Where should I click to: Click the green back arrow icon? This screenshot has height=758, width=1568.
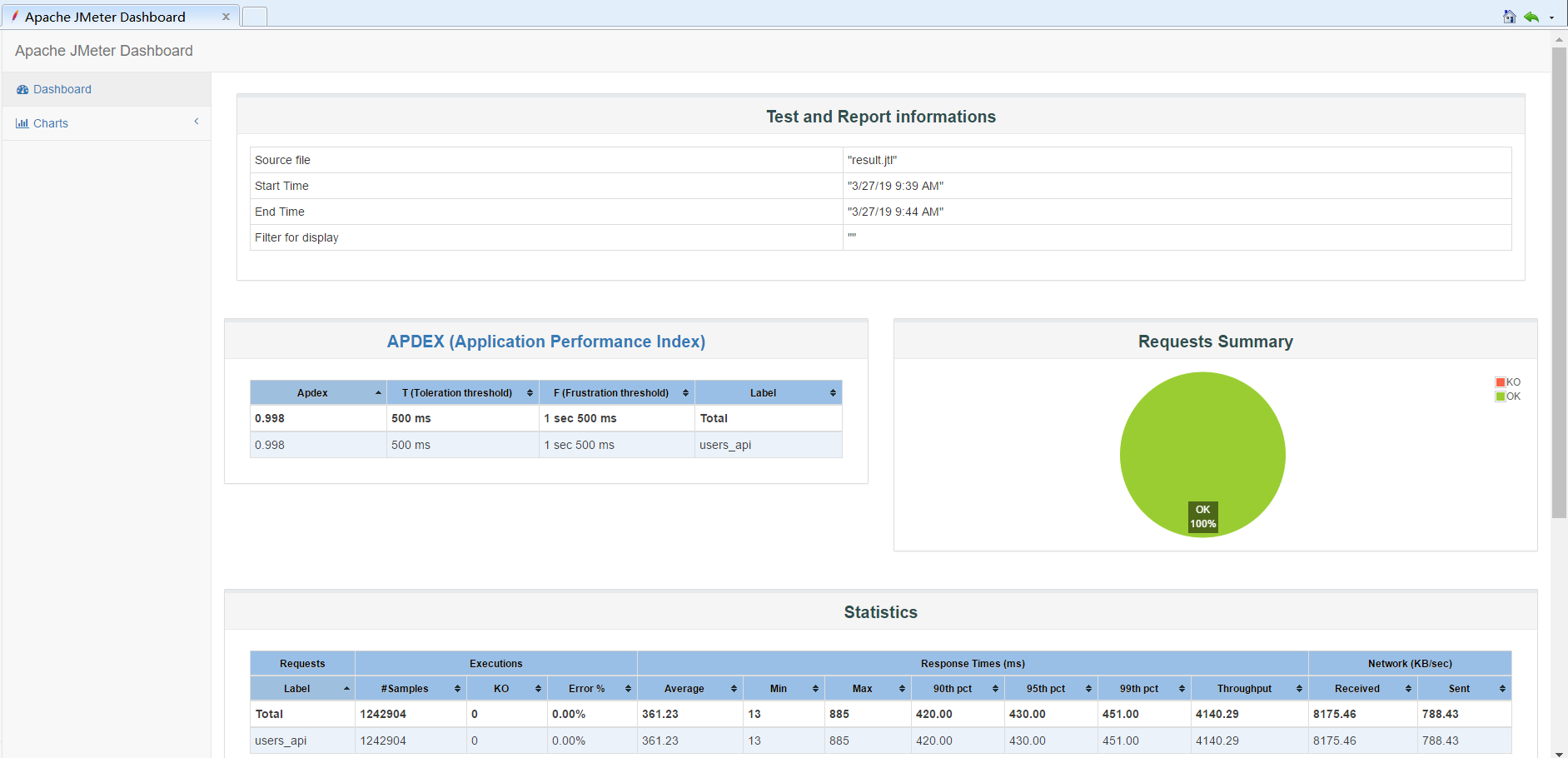point(1531,17)
